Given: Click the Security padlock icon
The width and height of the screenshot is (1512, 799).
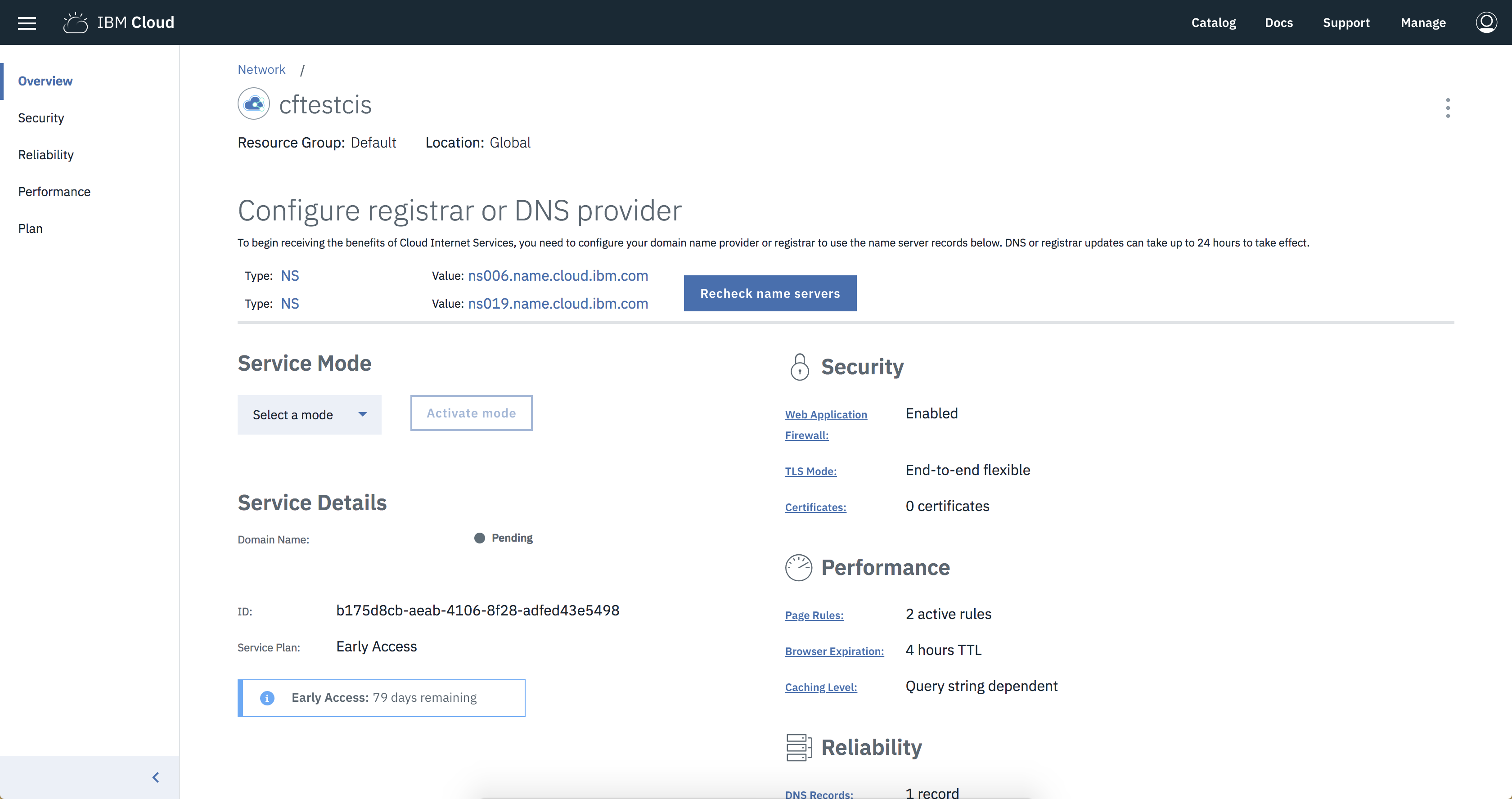Looking at the screenshot, I should tap(800, 367).
